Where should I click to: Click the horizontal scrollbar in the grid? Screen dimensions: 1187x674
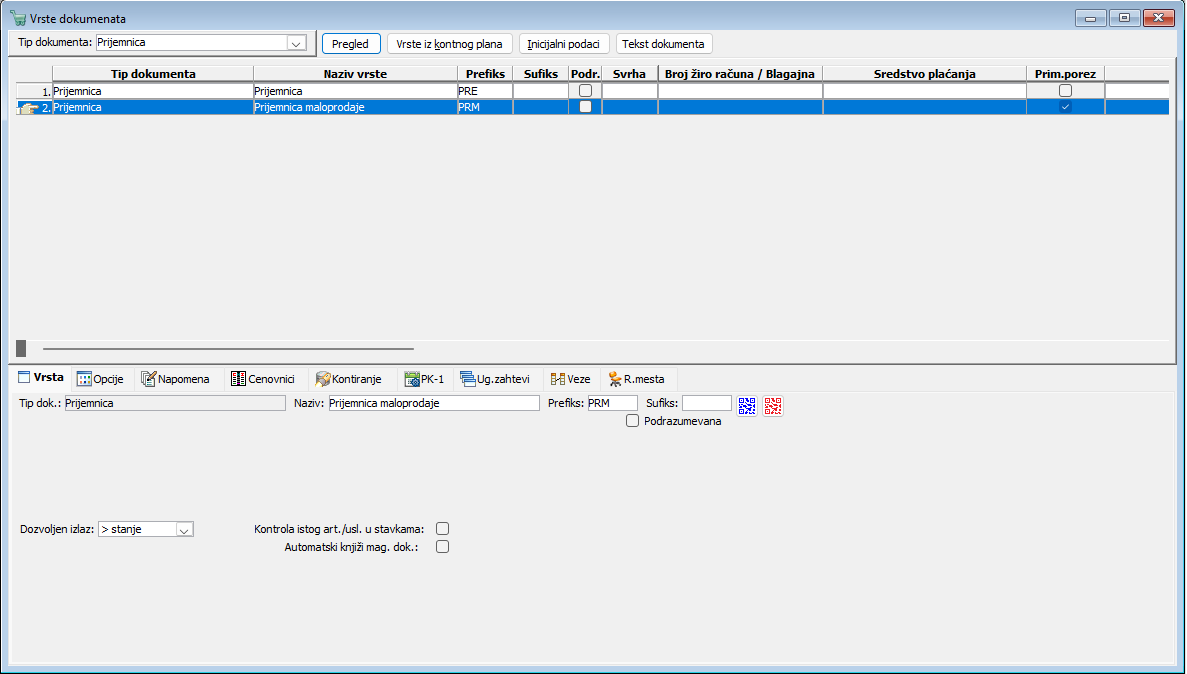pyautogui.click(x=228, y=348)
